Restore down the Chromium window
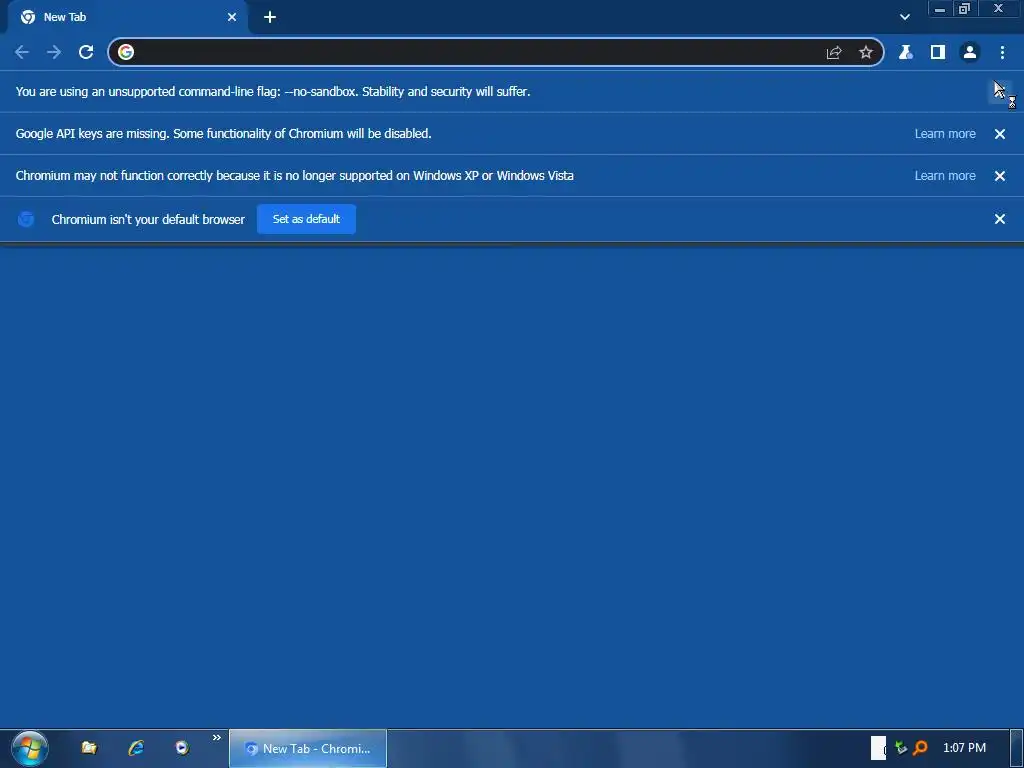Screen dimensions: 1024x768 pyautogui.click(x=965, y=9)
